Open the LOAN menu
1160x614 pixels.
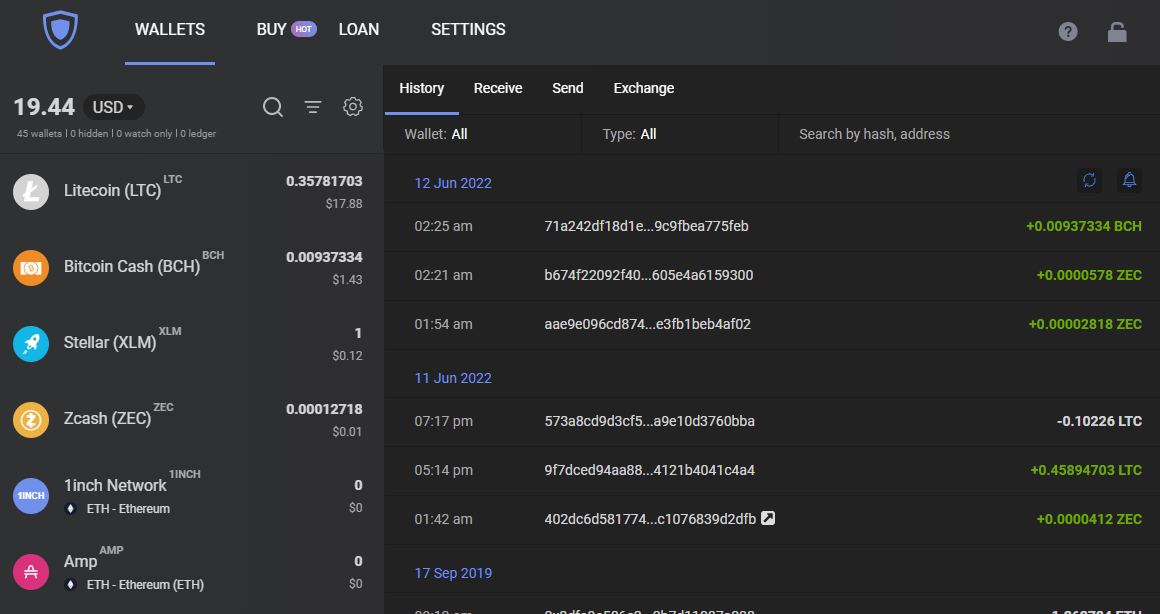click(359, 30)
